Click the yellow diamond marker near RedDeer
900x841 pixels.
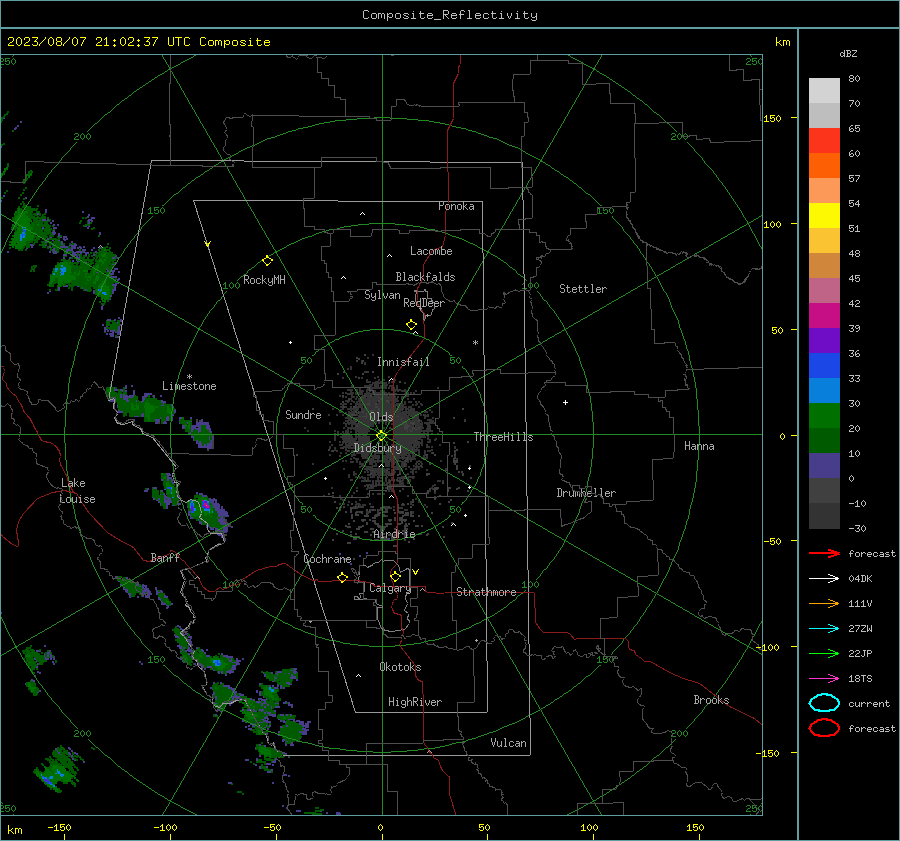pos(411,325)
